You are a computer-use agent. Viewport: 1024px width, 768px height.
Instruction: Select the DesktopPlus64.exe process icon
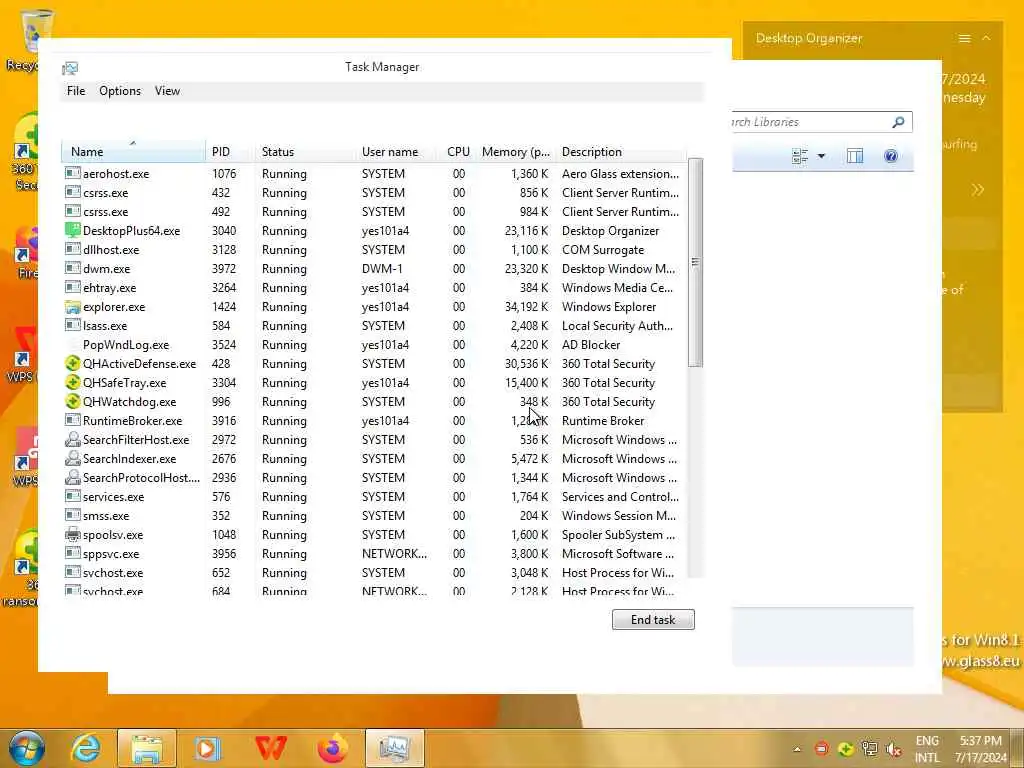click(x=72, y=230)
